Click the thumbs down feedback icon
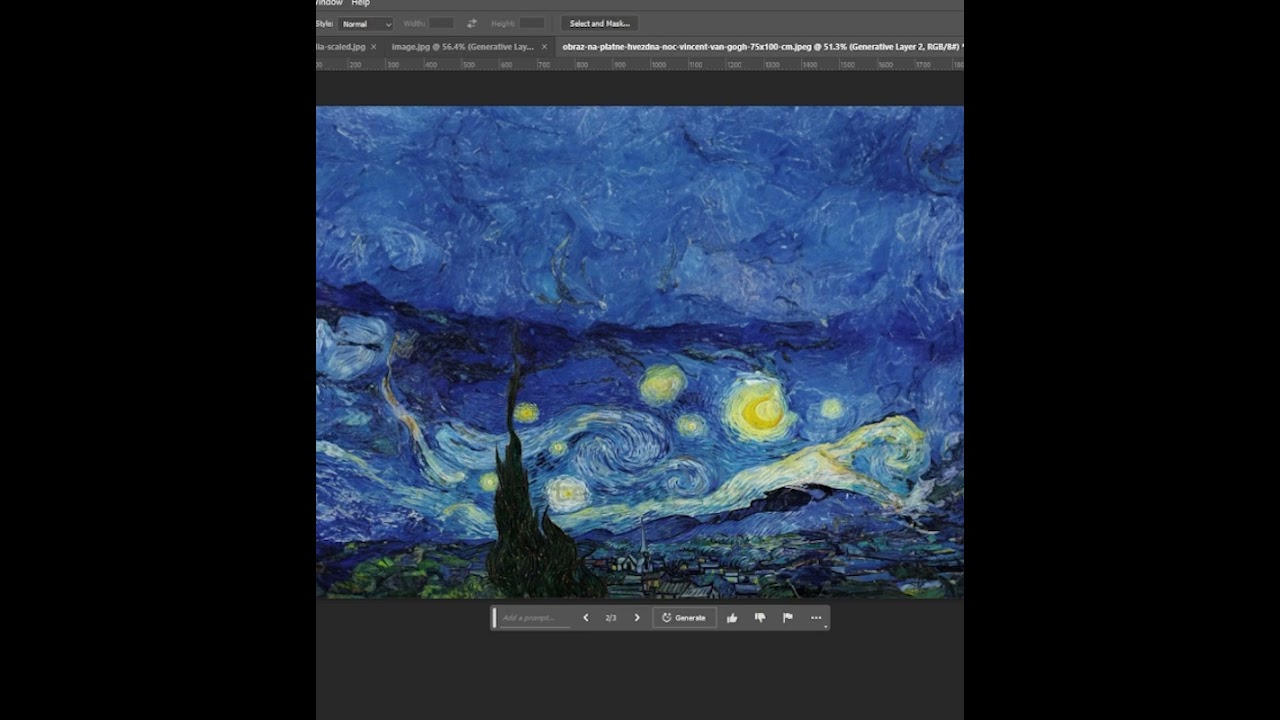 [x=760, y=618]
